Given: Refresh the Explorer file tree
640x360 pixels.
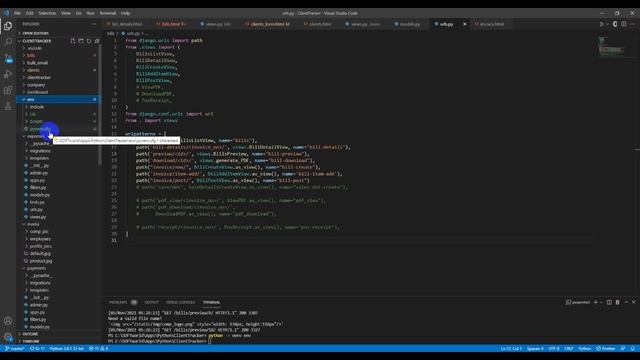Looking at the screenshot, I should [x=89, y=41].
